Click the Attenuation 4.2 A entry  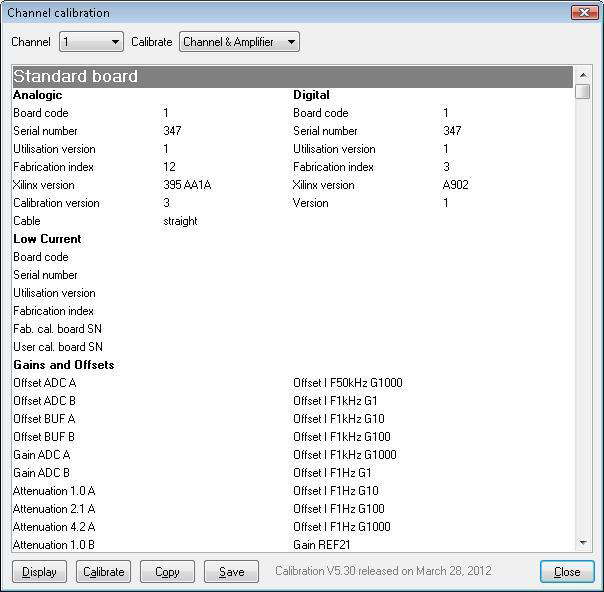54,527
